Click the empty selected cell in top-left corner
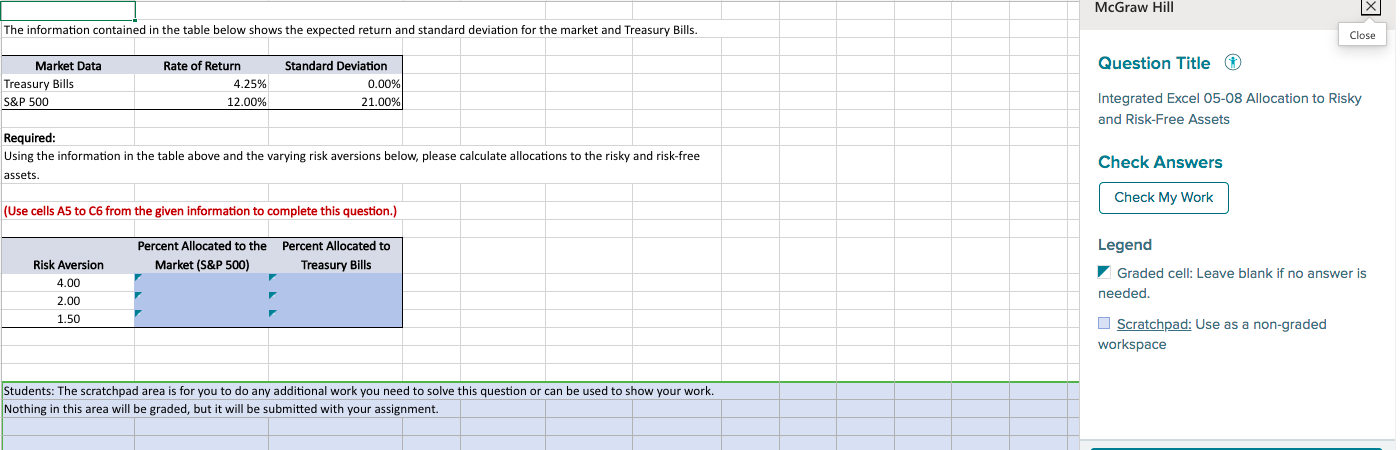1400x450 pixels. point(68,10)
